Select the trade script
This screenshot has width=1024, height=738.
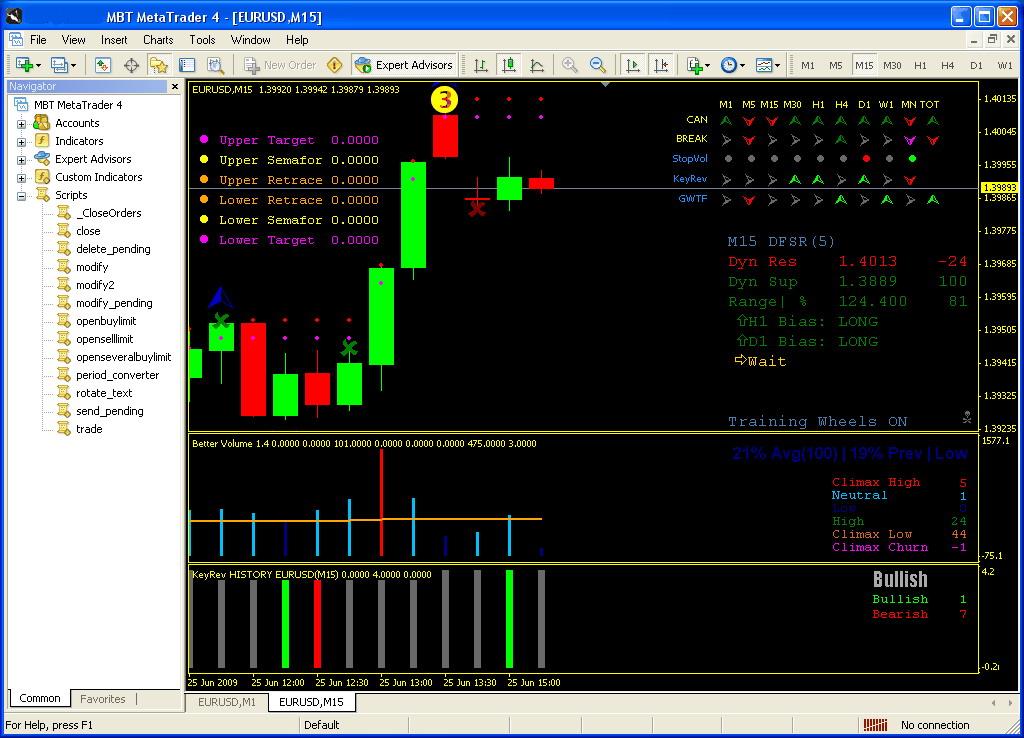pyautogui.click(x=89, y=429)
